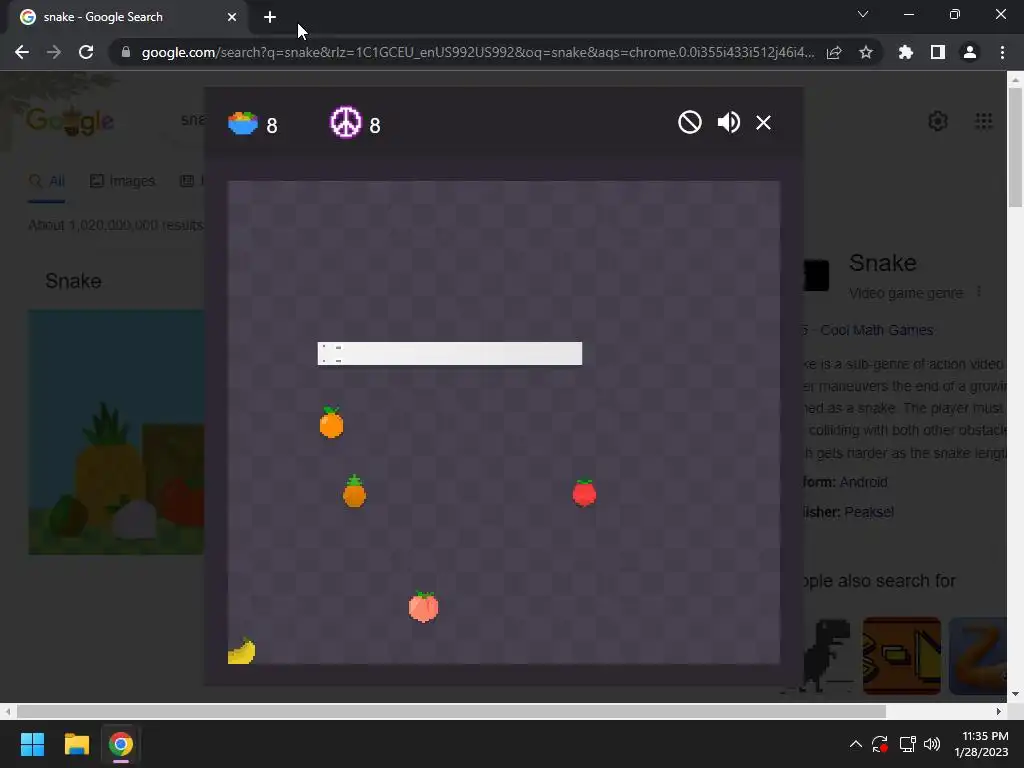
Task: Switch to the All results tab
Action: pos(47,181)
